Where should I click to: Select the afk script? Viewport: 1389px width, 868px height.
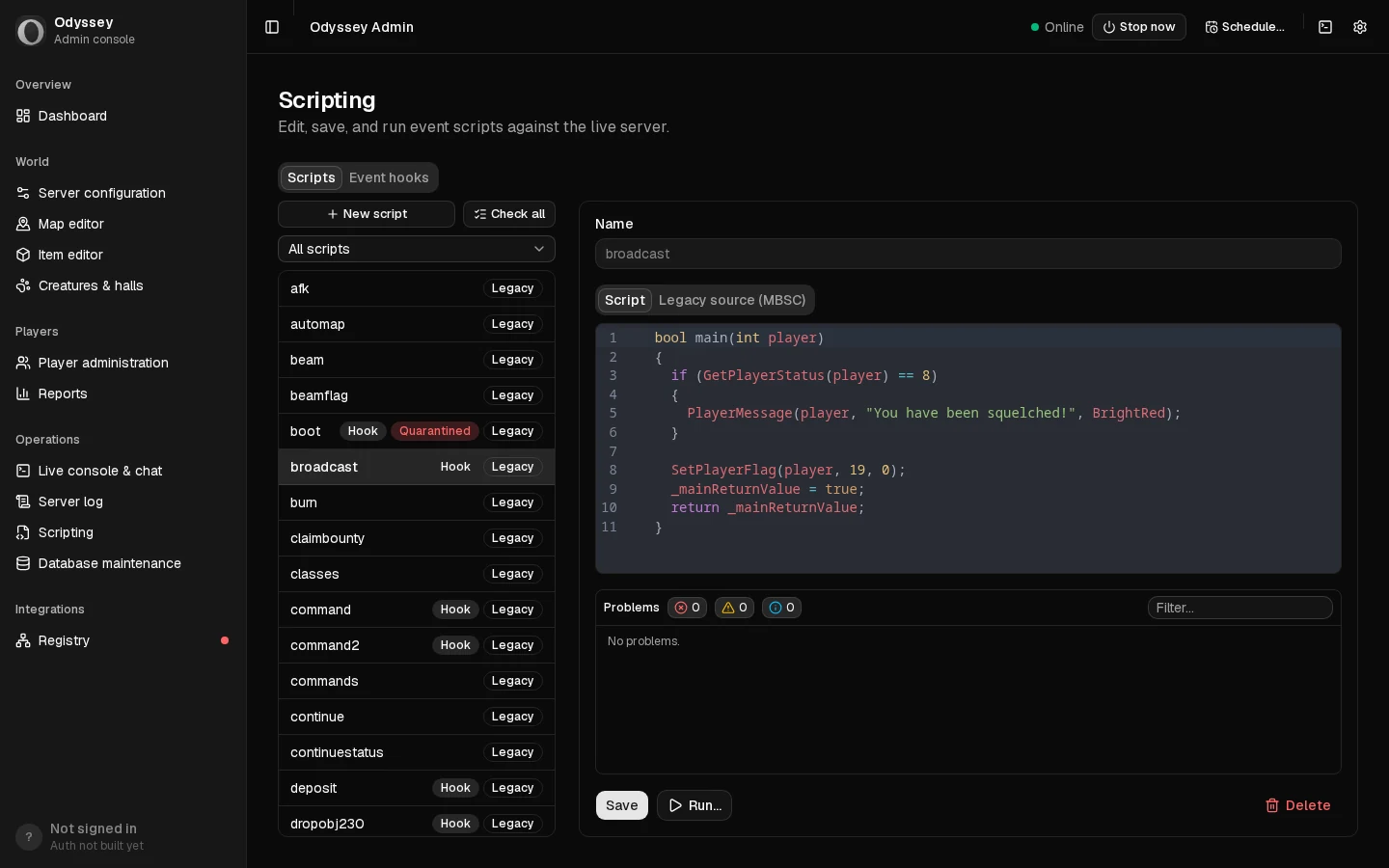(x=417, y=288)
